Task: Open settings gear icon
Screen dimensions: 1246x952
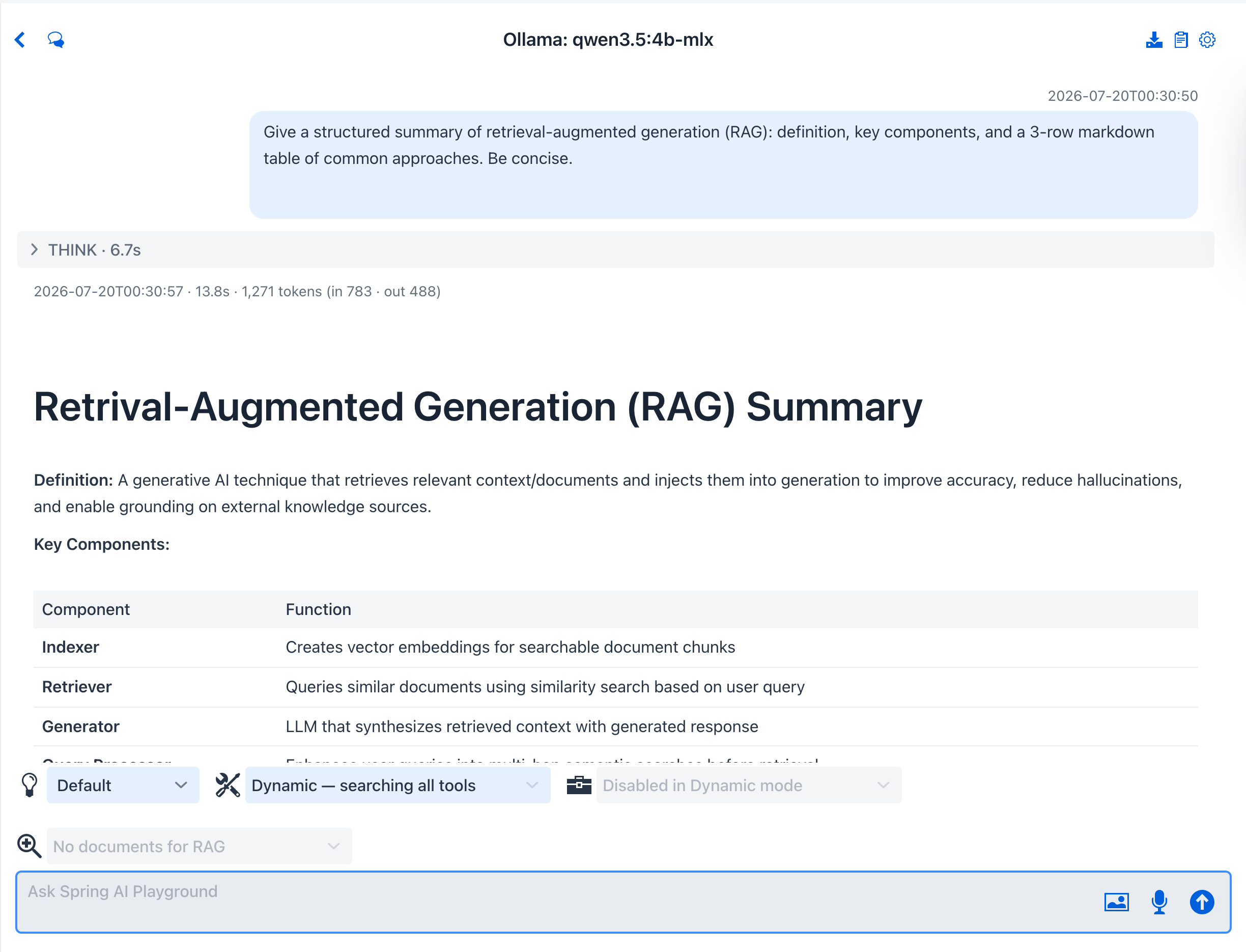Action: (1207, 40)
